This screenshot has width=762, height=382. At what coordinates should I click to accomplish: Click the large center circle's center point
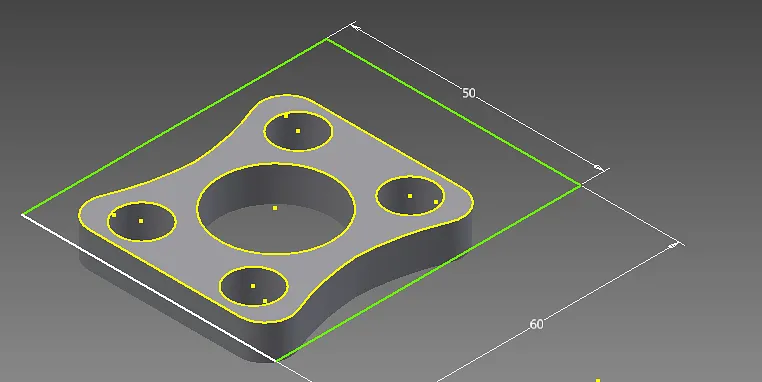[x=275, y=208]
